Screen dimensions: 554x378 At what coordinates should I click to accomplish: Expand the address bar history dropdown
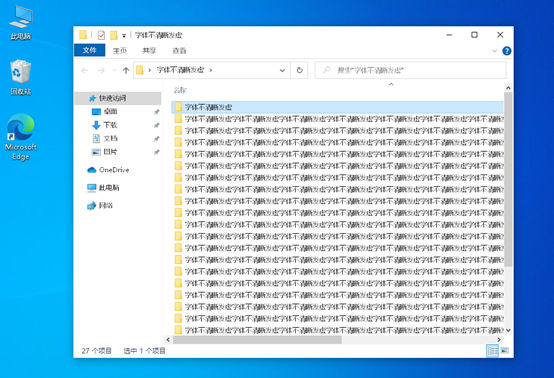[x=282, y=70]
